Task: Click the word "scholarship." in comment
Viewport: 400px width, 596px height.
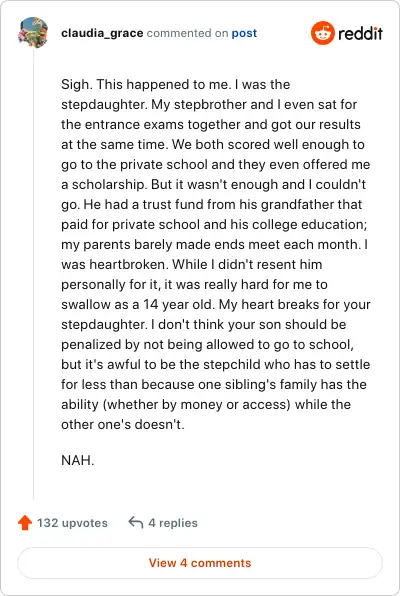Action: tap(110, 185)
